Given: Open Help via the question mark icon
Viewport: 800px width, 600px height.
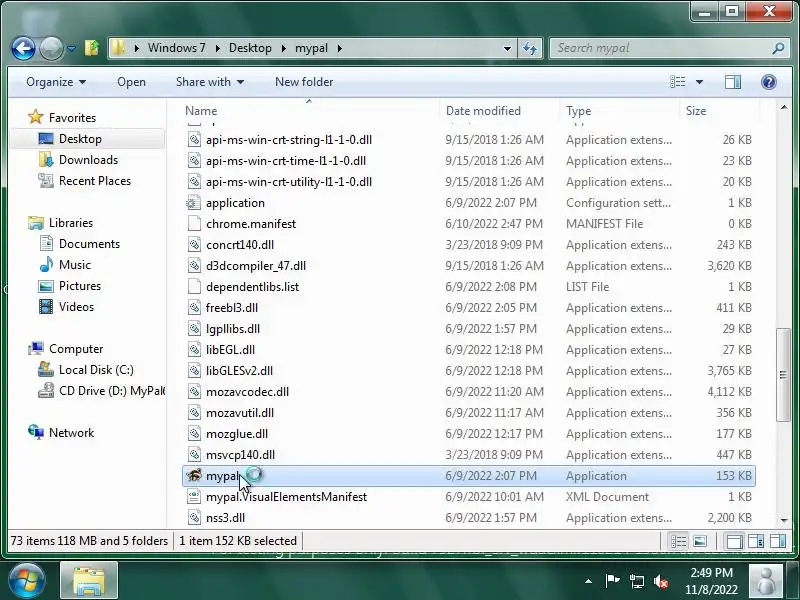Looking at the screenshot, I should pos(768,82).
